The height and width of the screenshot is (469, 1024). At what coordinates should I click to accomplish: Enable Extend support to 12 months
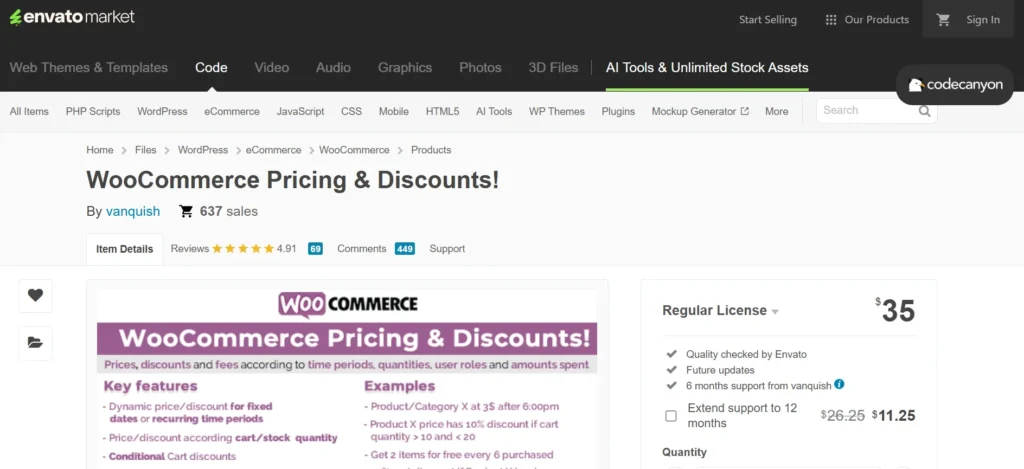[x=671, y=415]
